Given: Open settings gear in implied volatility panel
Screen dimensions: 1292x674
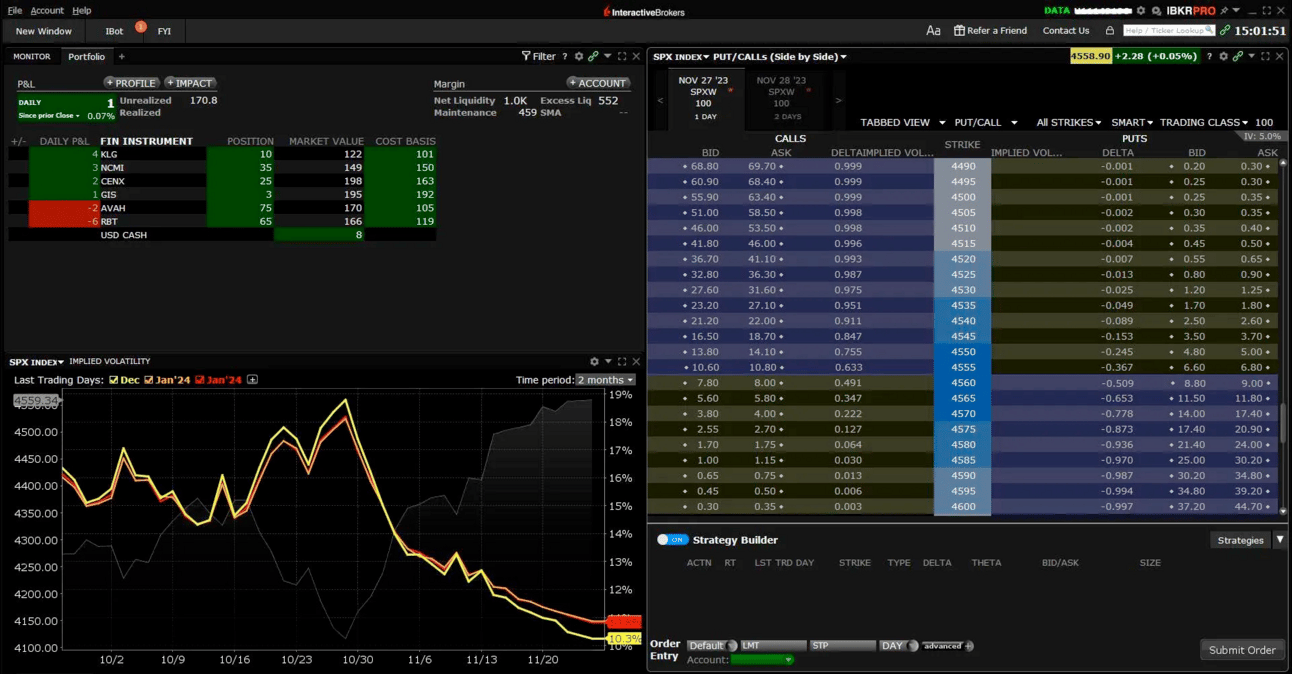Looking at the screenshot, I should coord(594,362).
